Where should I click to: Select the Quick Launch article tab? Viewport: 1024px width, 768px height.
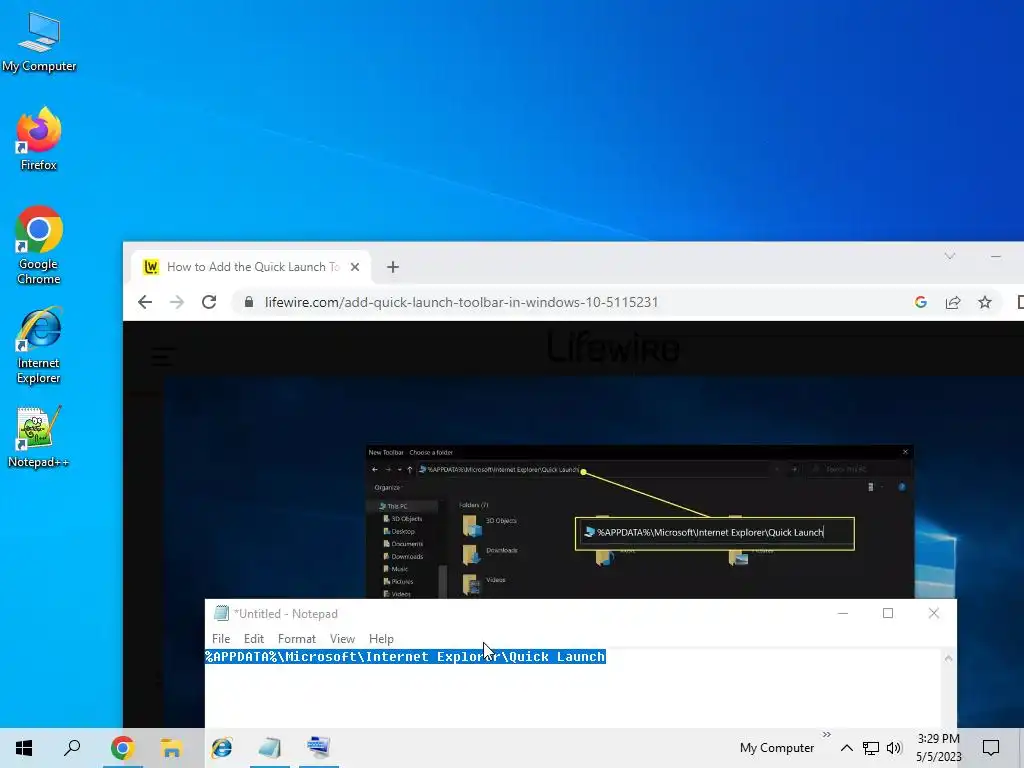[251, 266]
